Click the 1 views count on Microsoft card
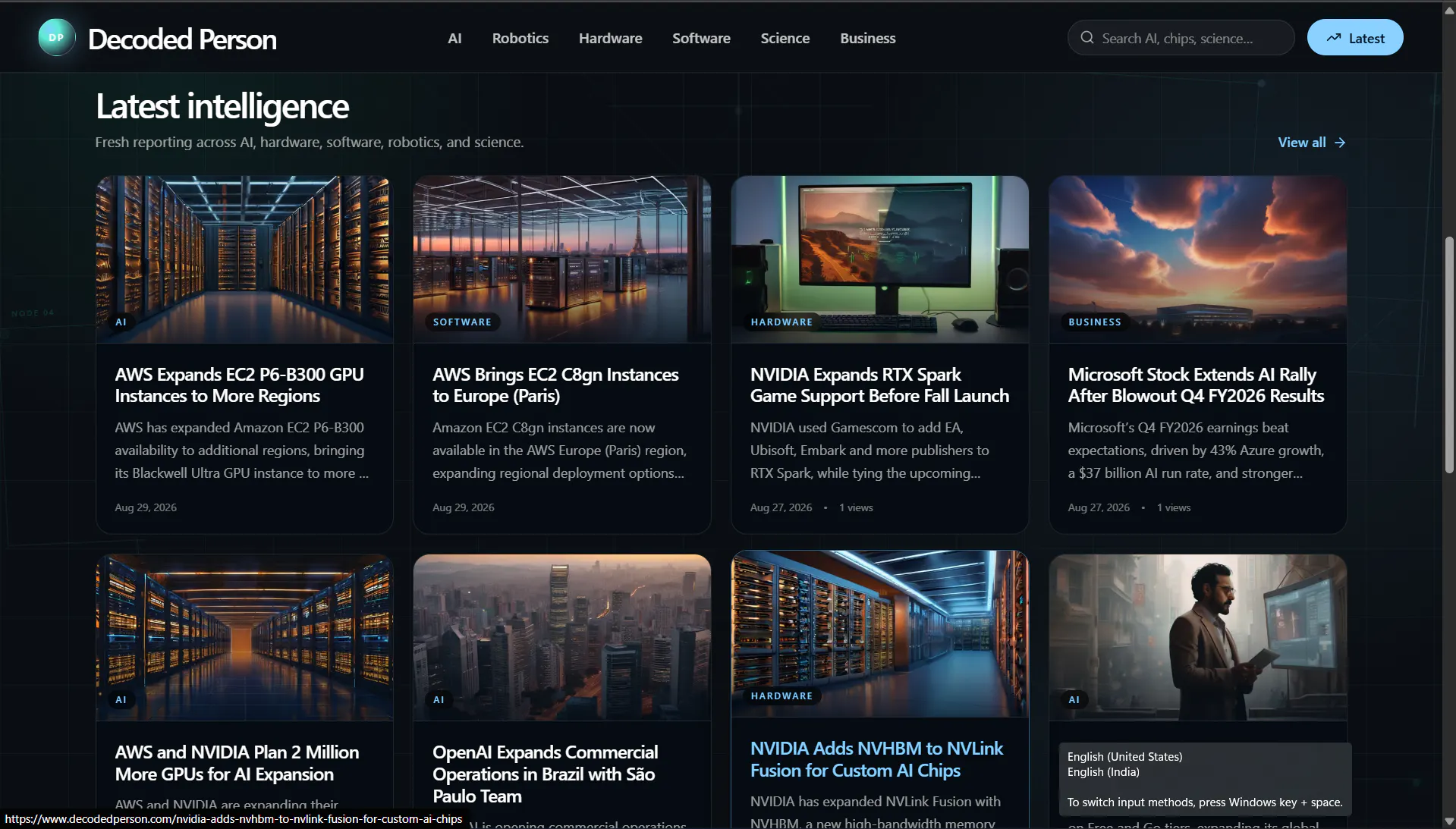The height and width of the screenshot is (829, 1456). point(1174,507)
